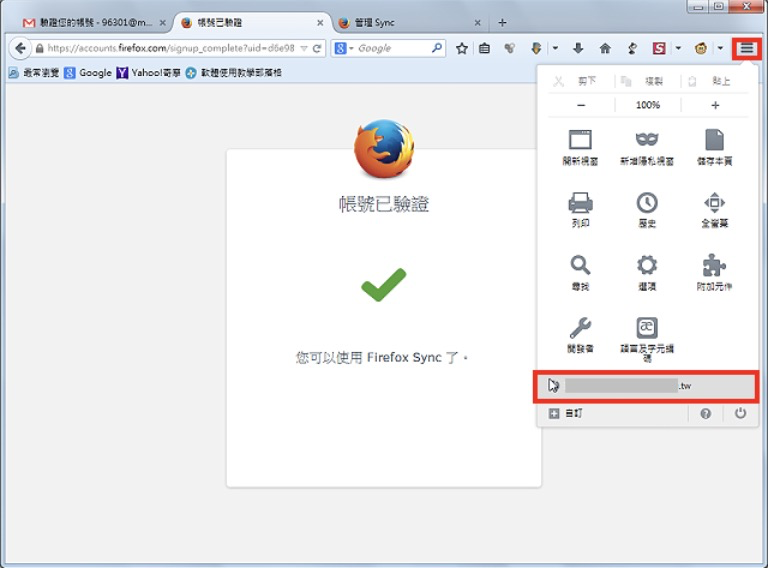Close the Gmail tab
Image resolution: width=770 pixels, height=568 pixels.
(163, 23)
